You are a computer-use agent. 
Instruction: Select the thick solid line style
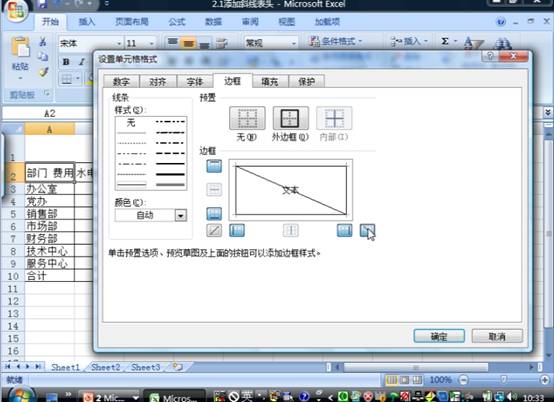coord(171,174)
